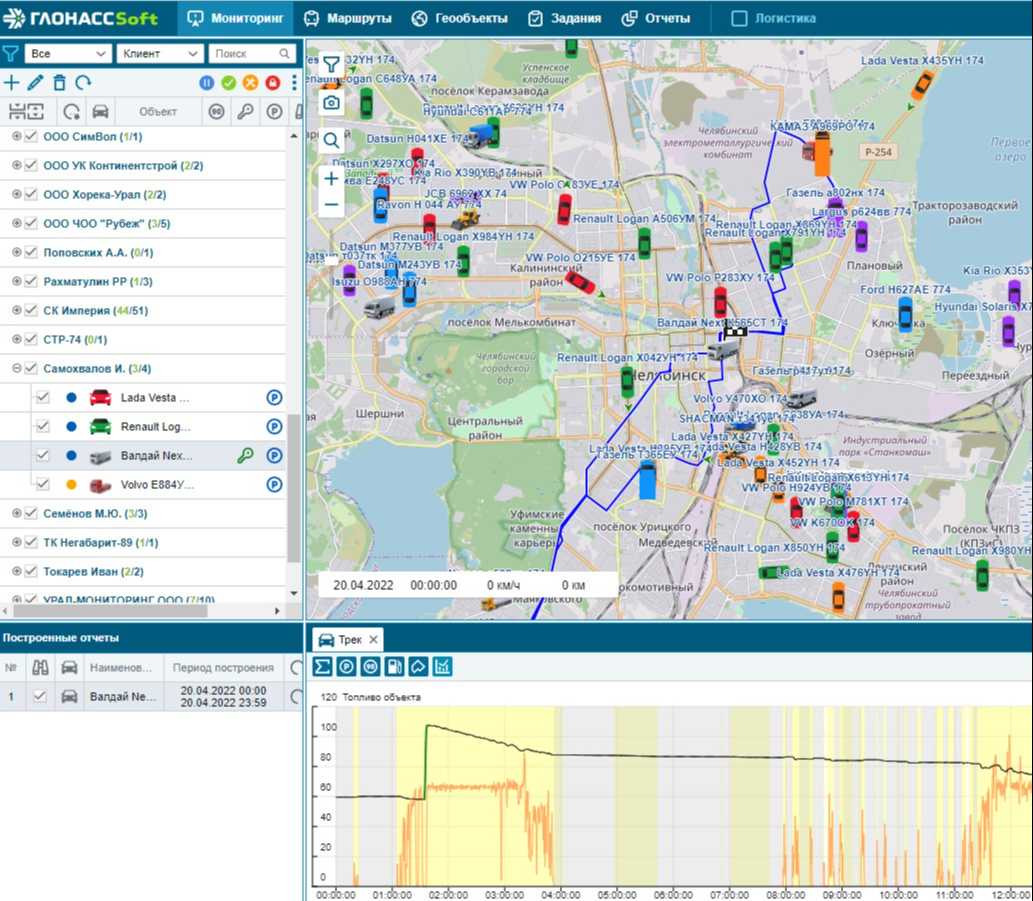Refresh the object list with circular arrow

pos(83,82)
